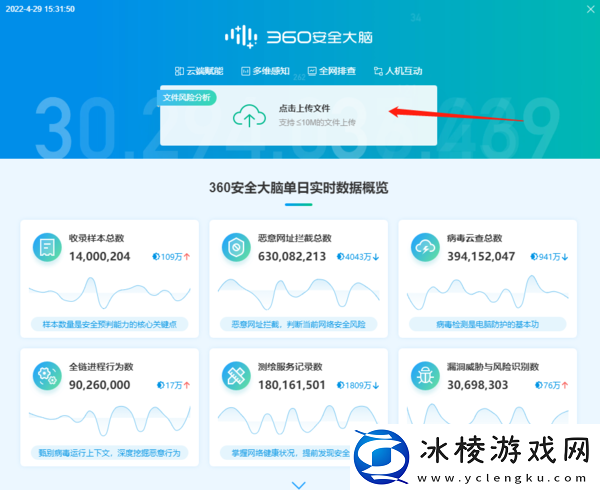Viewport: 600px width, 490px height.
Task: Click the 全链进程行为数 title
Action: 101,367
